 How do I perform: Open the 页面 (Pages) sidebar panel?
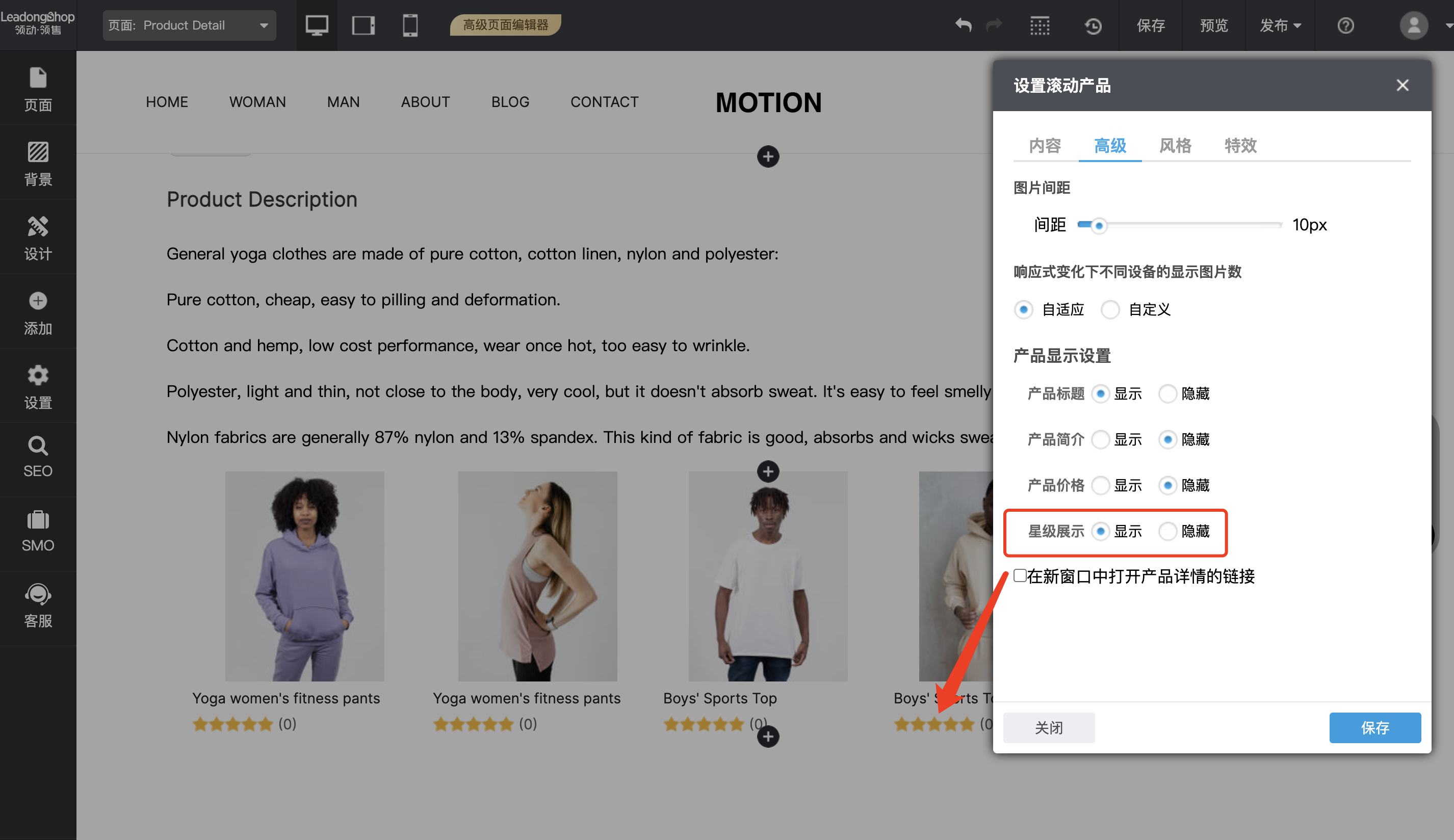pos(38,89)
